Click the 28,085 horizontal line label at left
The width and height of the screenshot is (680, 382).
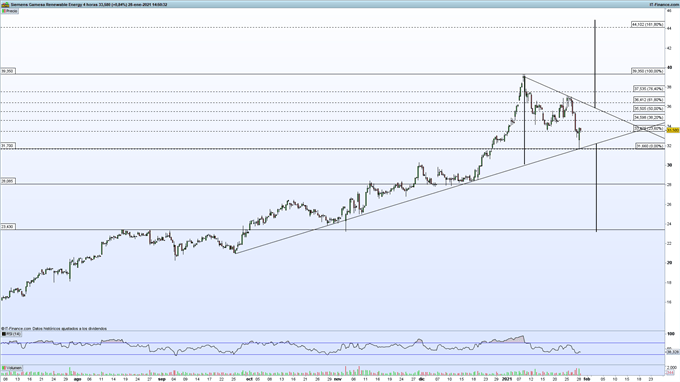(7, 181)
